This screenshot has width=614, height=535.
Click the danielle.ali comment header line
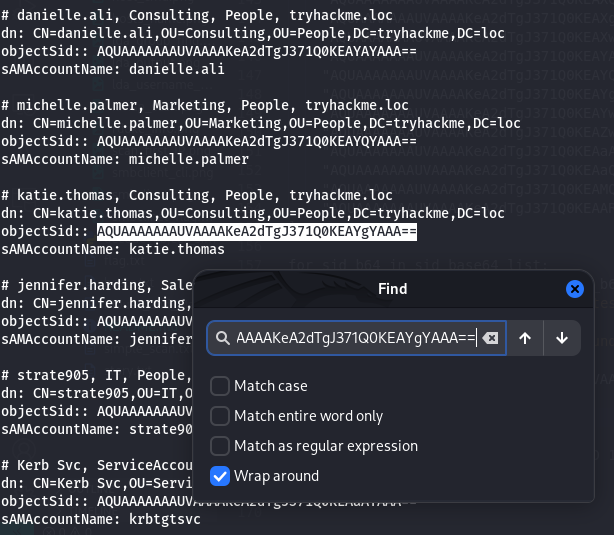197,15
